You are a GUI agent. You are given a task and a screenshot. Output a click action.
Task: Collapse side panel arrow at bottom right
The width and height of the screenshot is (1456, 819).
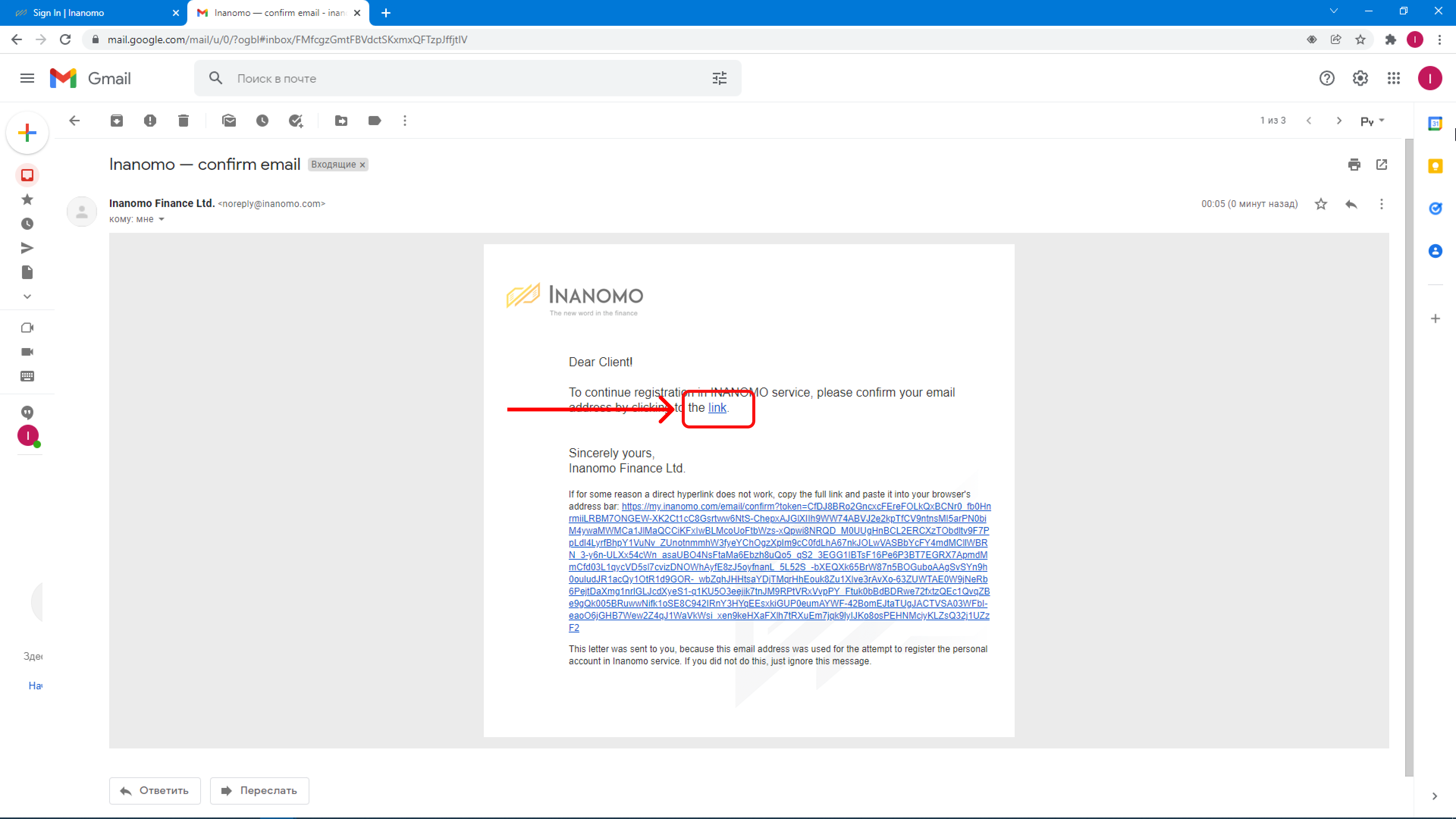point(1434,796)
